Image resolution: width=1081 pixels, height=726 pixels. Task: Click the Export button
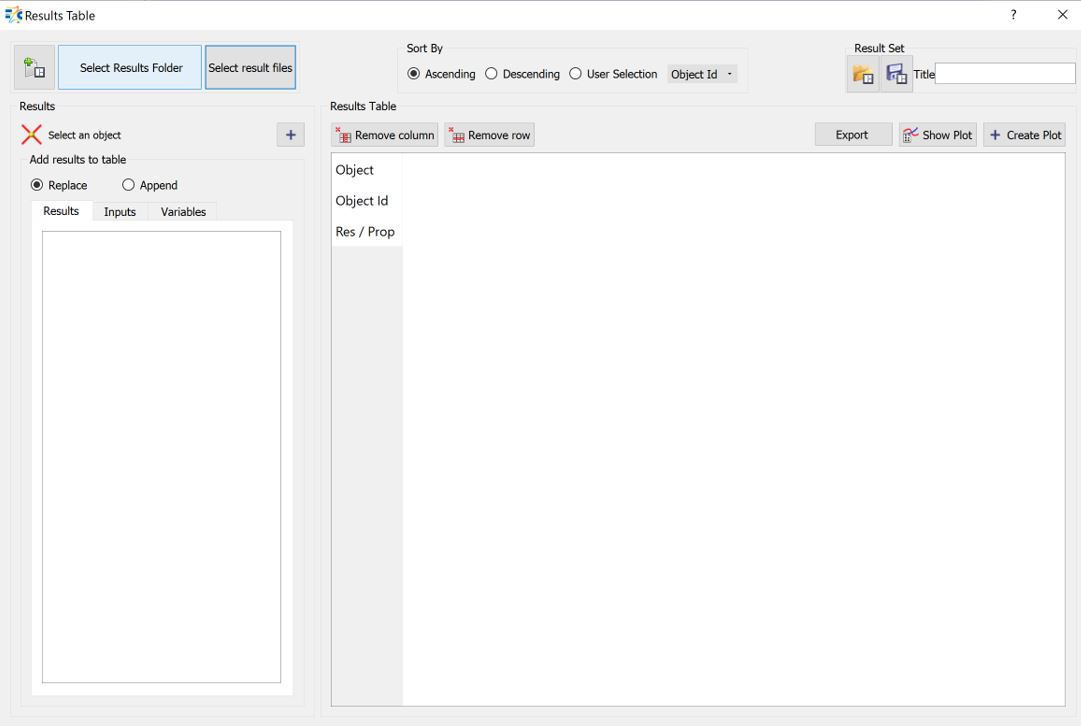[x=852, y=135]
